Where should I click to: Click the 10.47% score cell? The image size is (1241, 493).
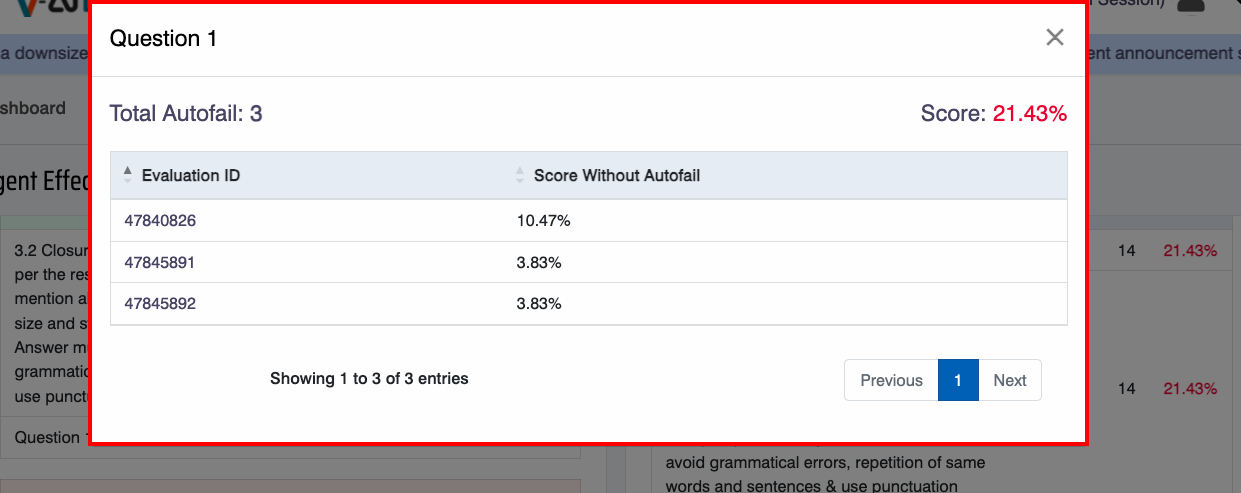[543, 221]
